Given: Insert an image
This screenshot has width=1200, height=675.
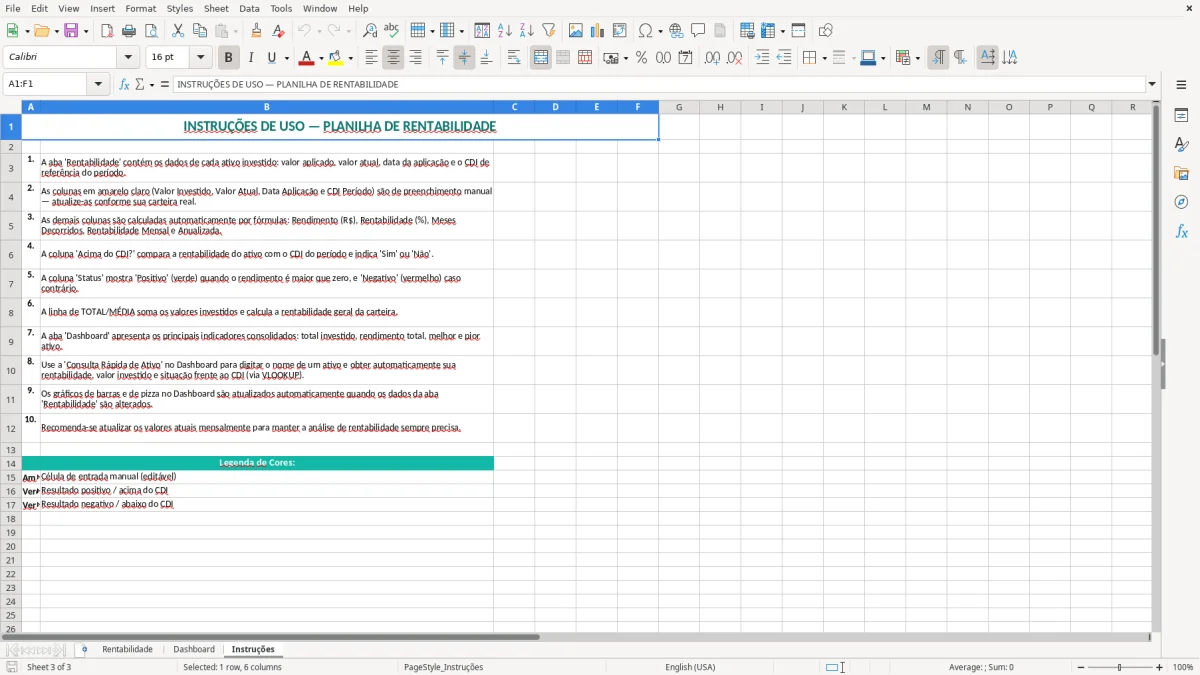Looking at the screenshot, I should [576, 31].
